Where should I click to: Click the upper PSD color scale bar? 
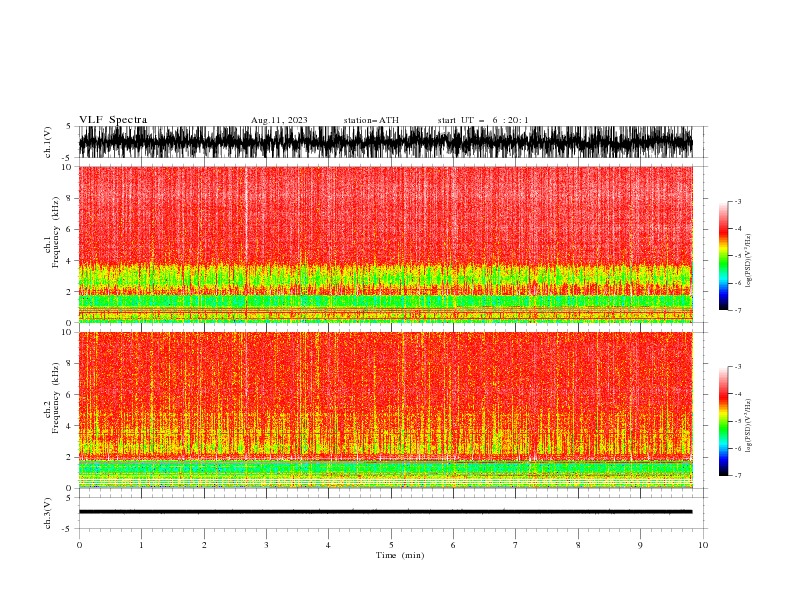point(723,256)
